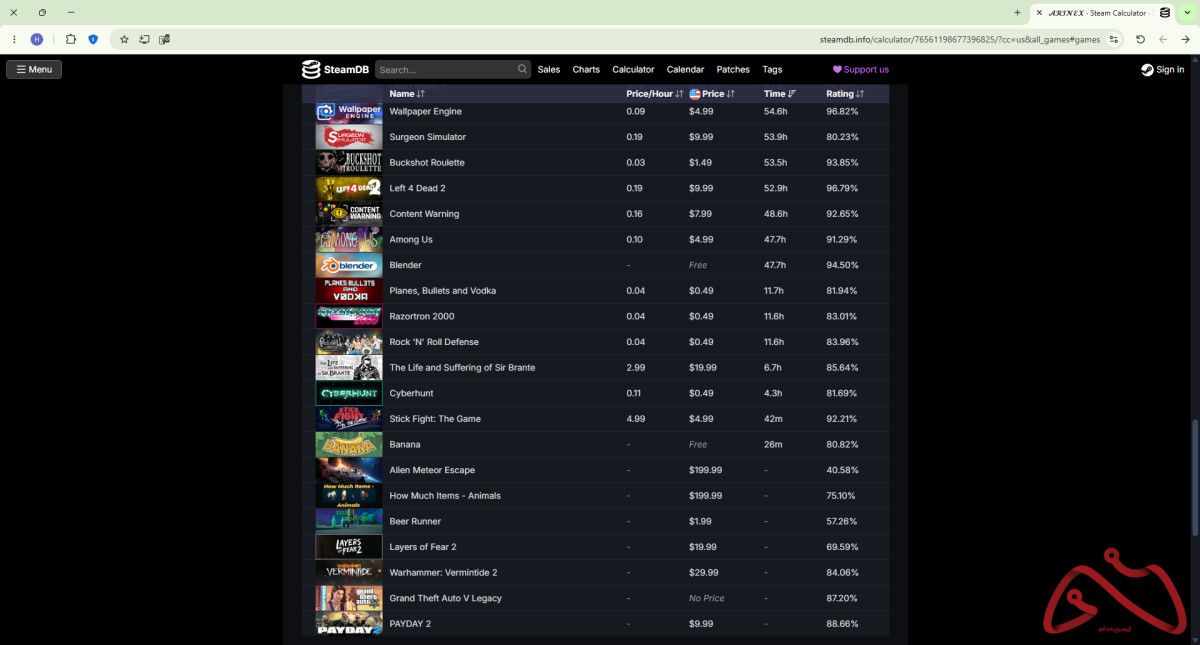This screenshot has height=645, width=1200.
Task: Click Planes, Bullets and Vodka thumbnail
Action: [349, 291]
